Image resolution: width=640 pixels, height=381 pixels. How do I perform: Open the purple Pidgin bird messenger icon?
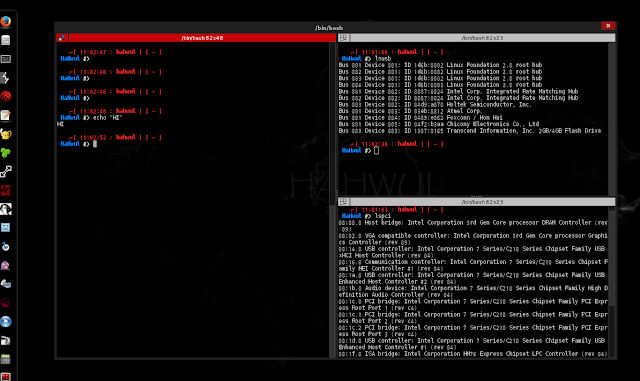coord(5,265)
